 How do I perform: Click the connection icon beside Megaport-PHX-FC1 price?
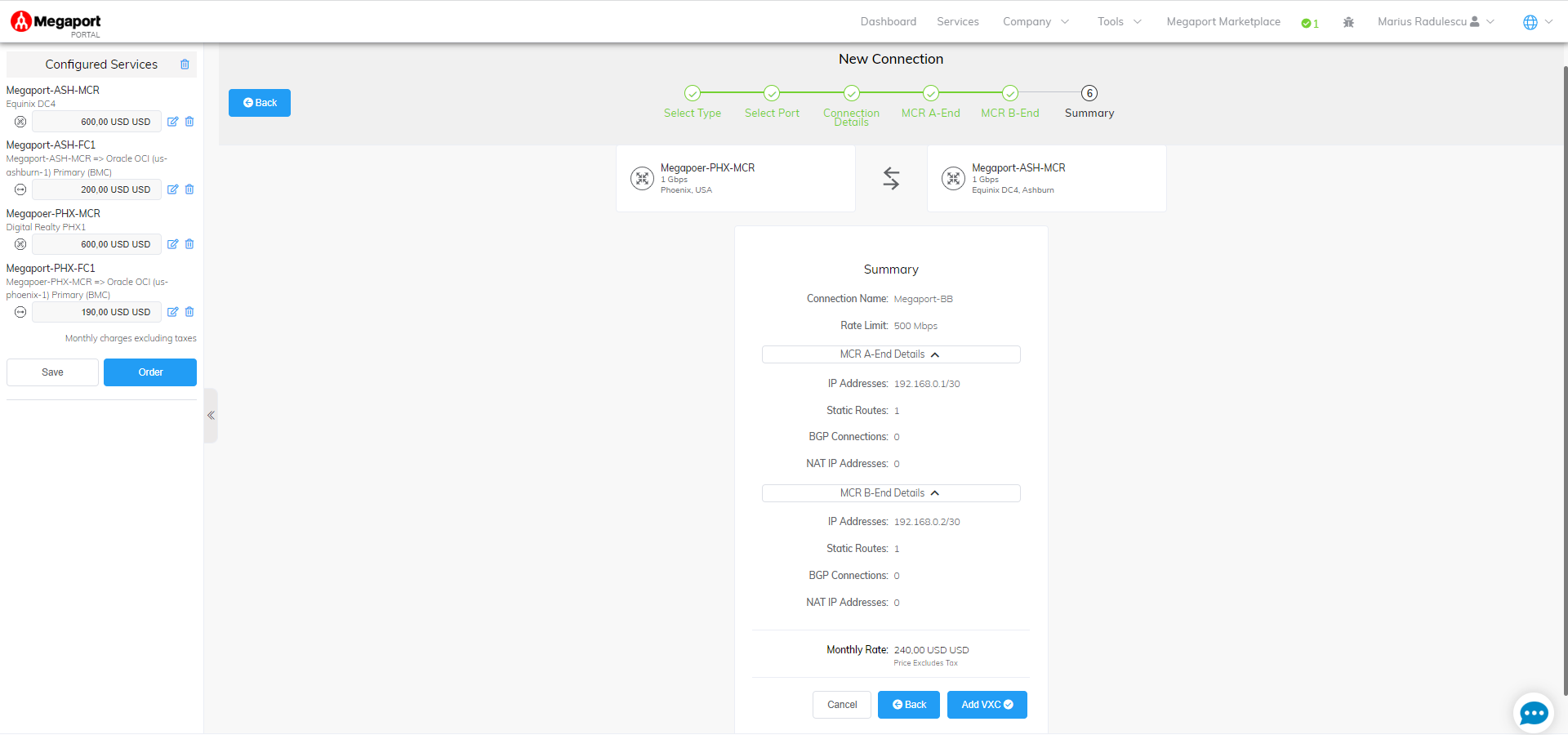(x=20, y=312)
